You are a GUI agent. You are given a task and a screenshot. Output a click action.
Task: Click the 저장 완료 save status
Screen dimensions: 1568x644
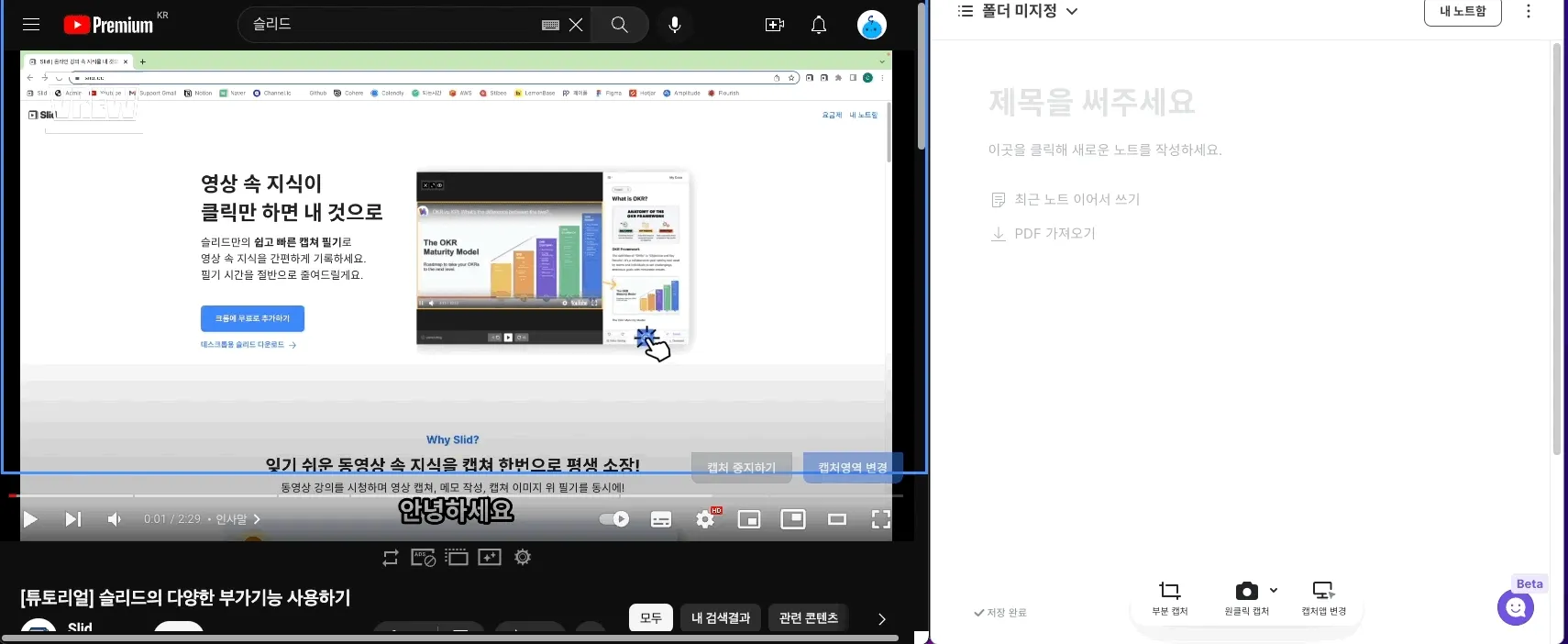tap(1000, 612)
